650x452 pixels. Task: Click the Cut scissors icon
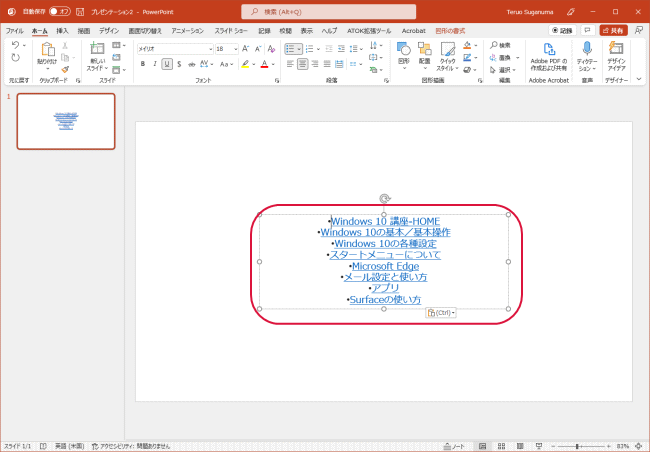65,45
